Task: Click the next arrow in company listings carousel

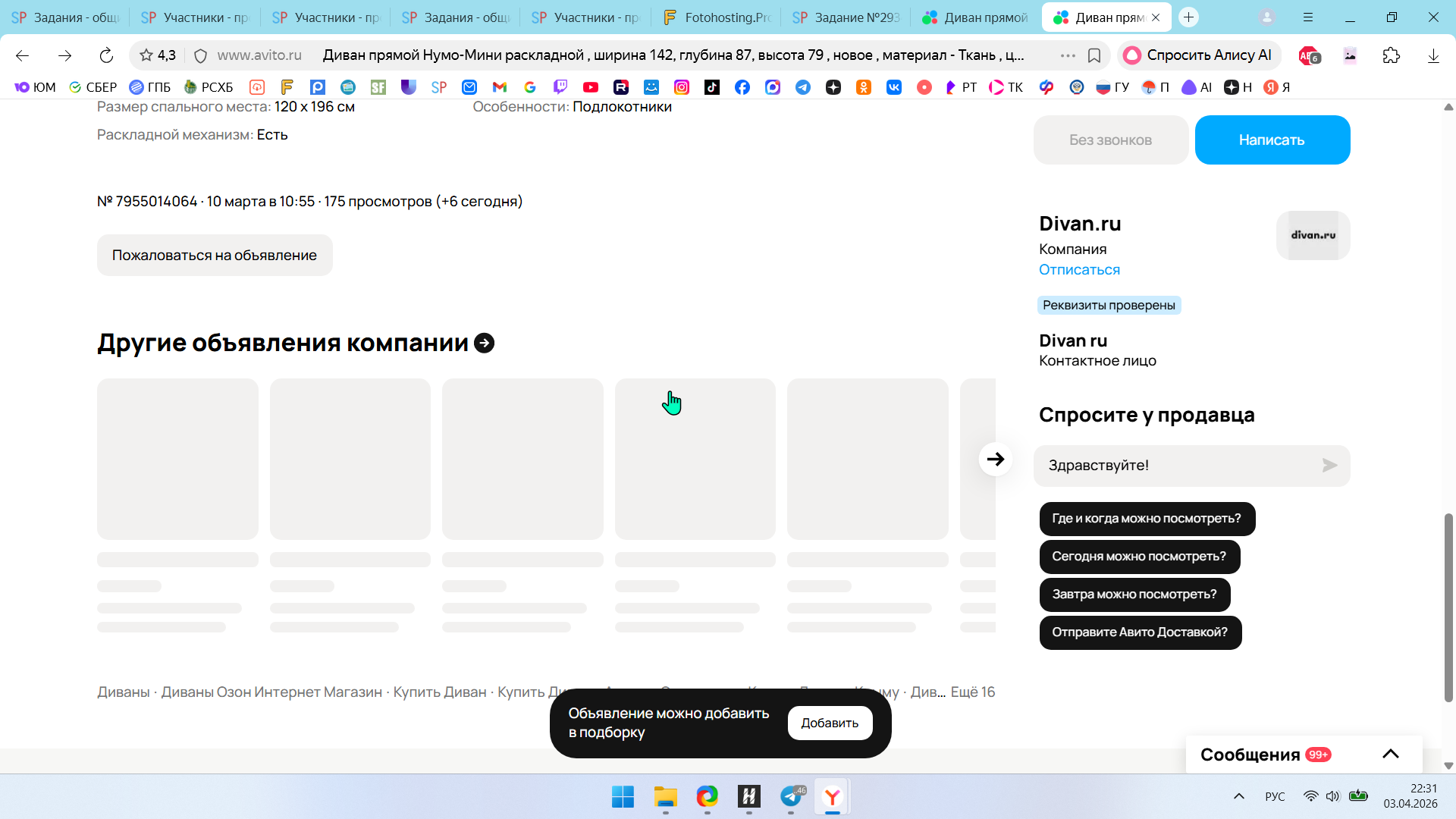Action: click(x=995, y=459)
